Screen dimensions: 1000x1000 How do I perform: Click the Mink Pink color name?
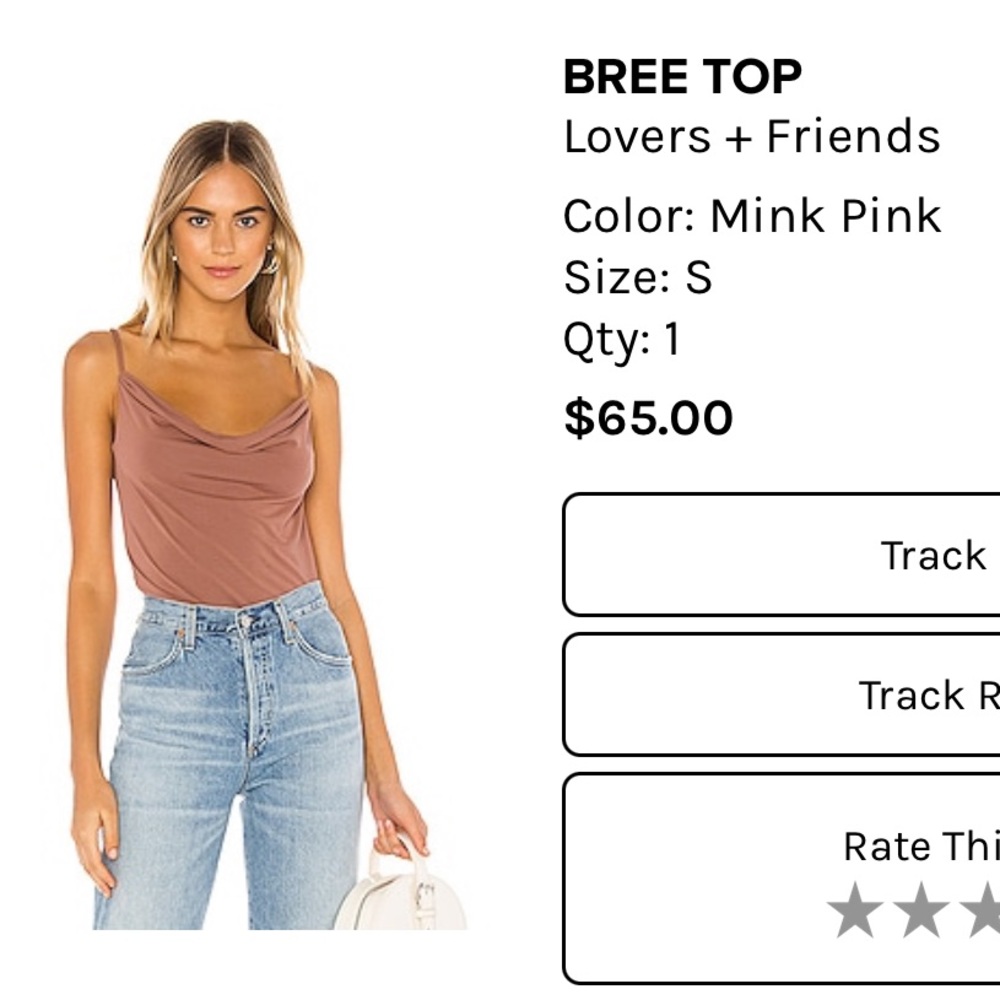pyautogui.click(x=825, y=212)
